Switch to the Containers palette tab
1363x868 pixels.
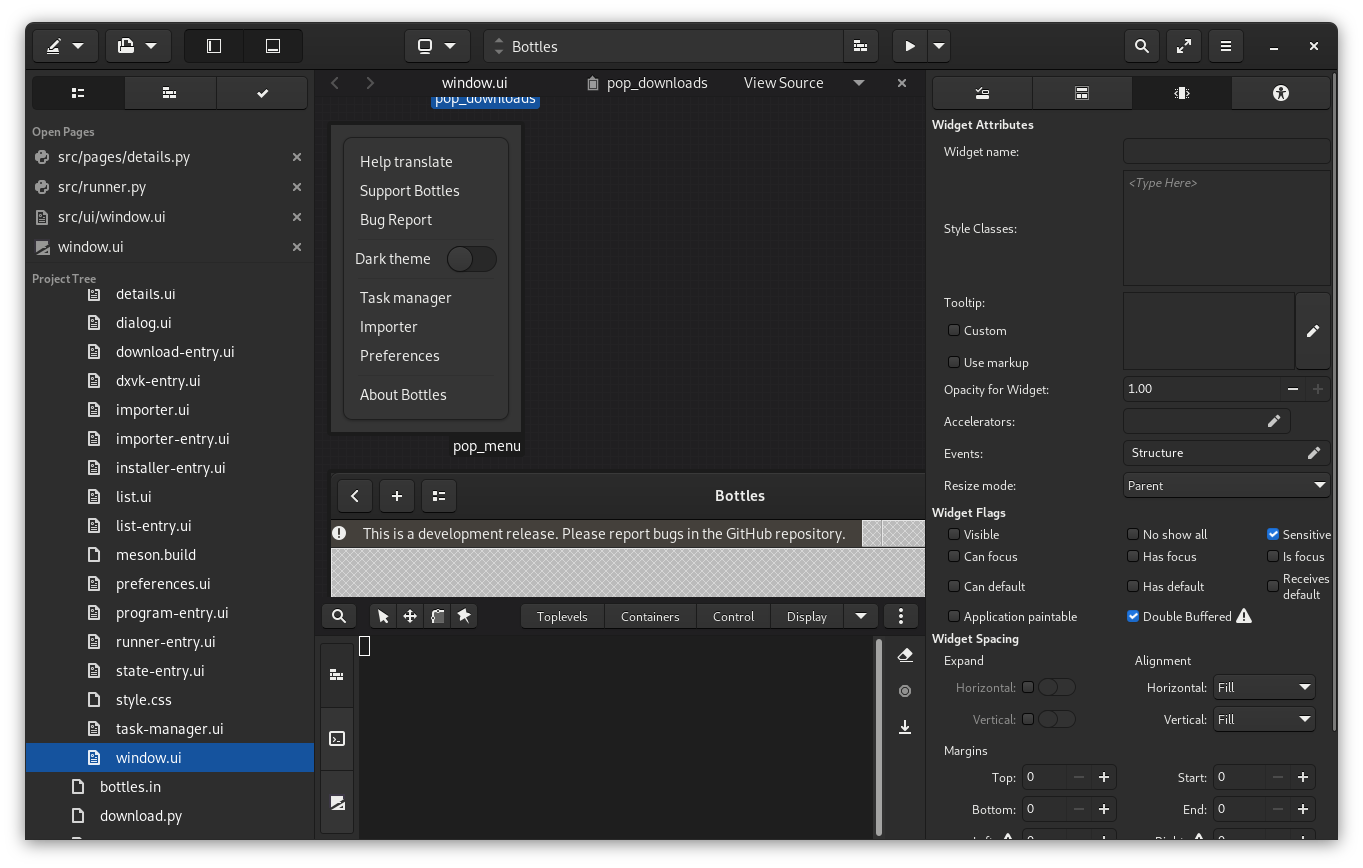[650, 616]
